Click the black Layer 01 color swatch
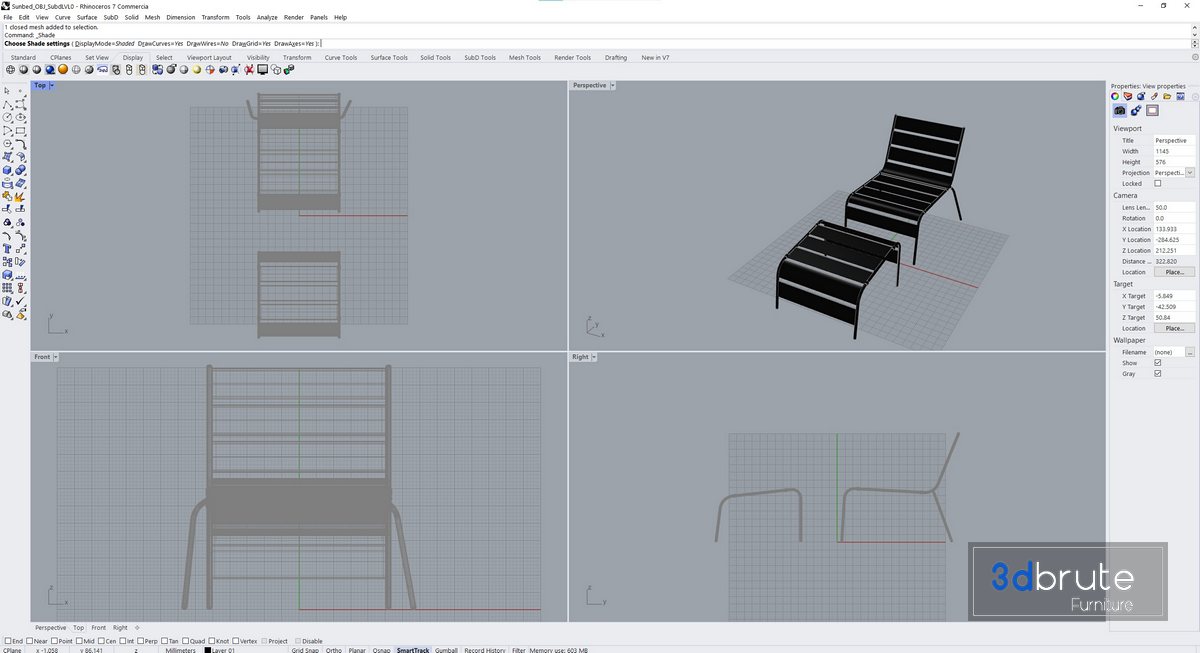Image resolution: width=1200 pixels, height=653 pixels. 207,650
